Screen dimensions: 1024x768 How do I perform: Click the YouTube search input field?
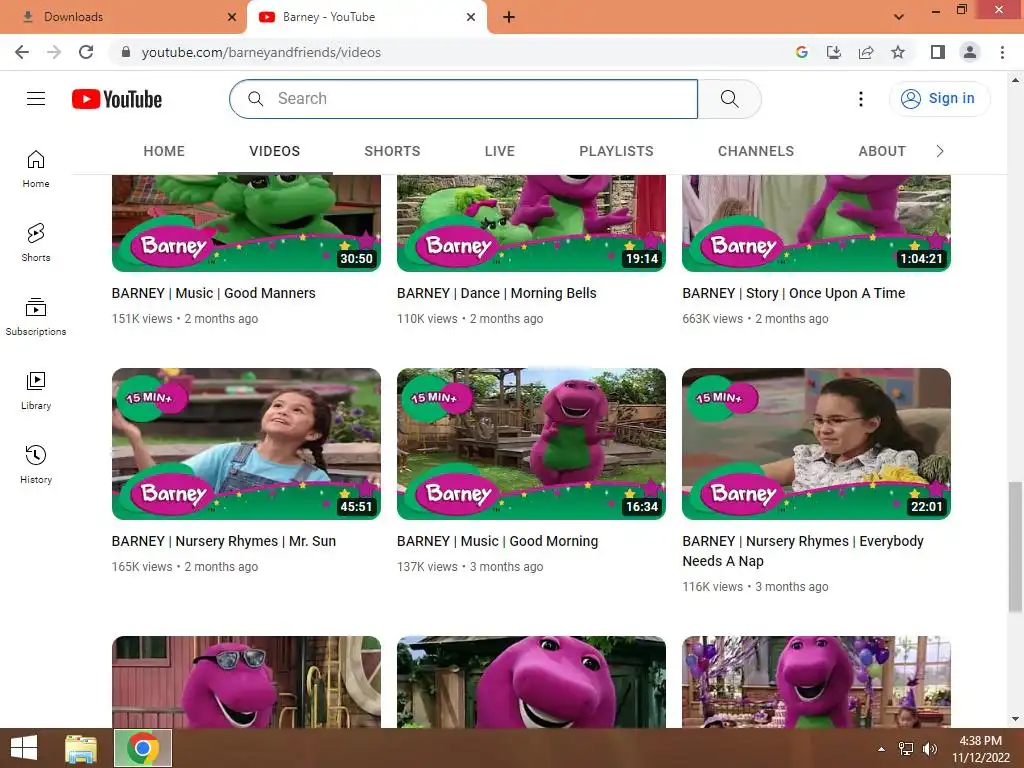click(x=464, y=99)
